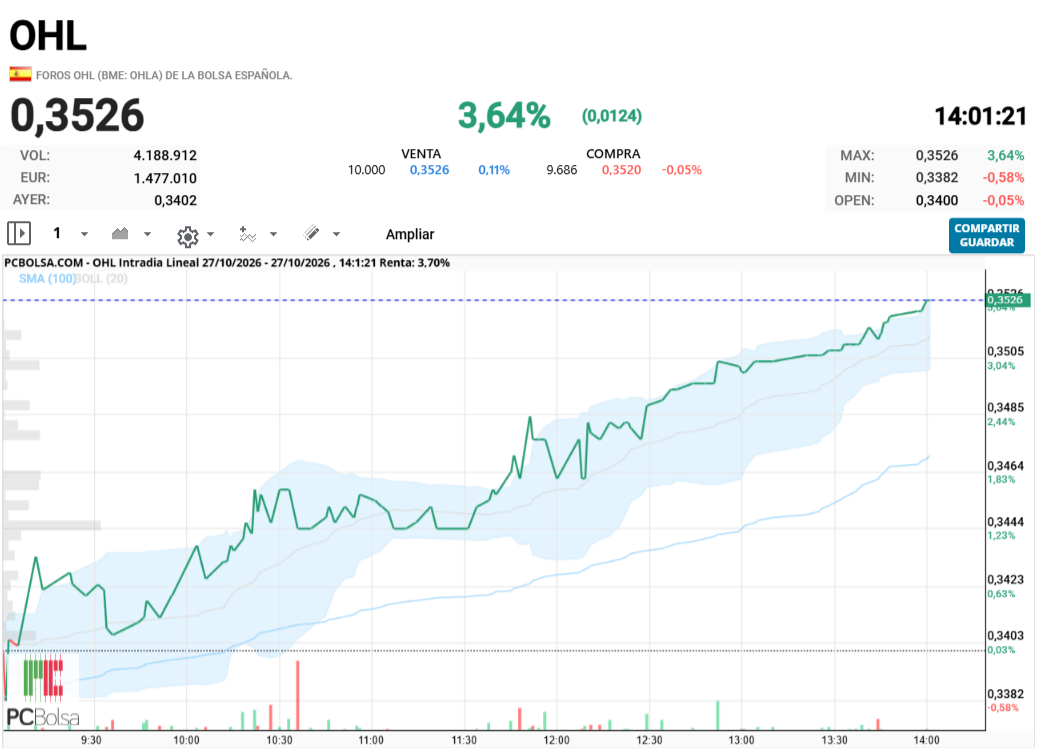Click the OPEN value 0,3400
The height and width of the screenshot is (749, 1037).
click(936, 200)
